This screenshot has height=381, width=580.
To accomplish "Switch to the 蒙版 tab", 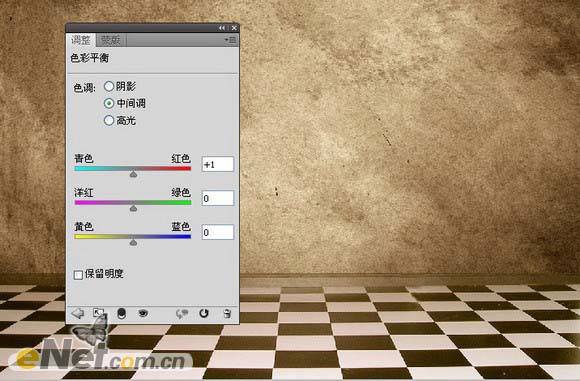I will pos(111,40).
